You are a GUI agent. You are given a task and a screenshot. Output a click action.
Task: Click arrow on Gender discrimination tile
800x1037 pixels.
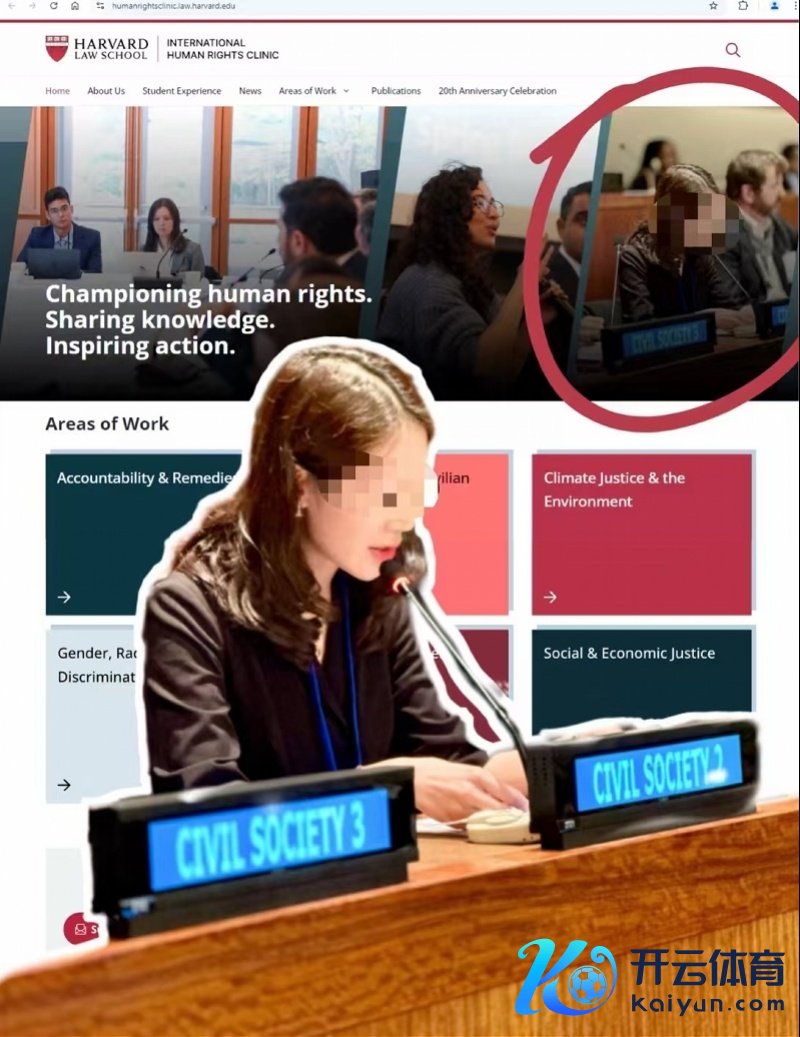click(x=64, y=785)
